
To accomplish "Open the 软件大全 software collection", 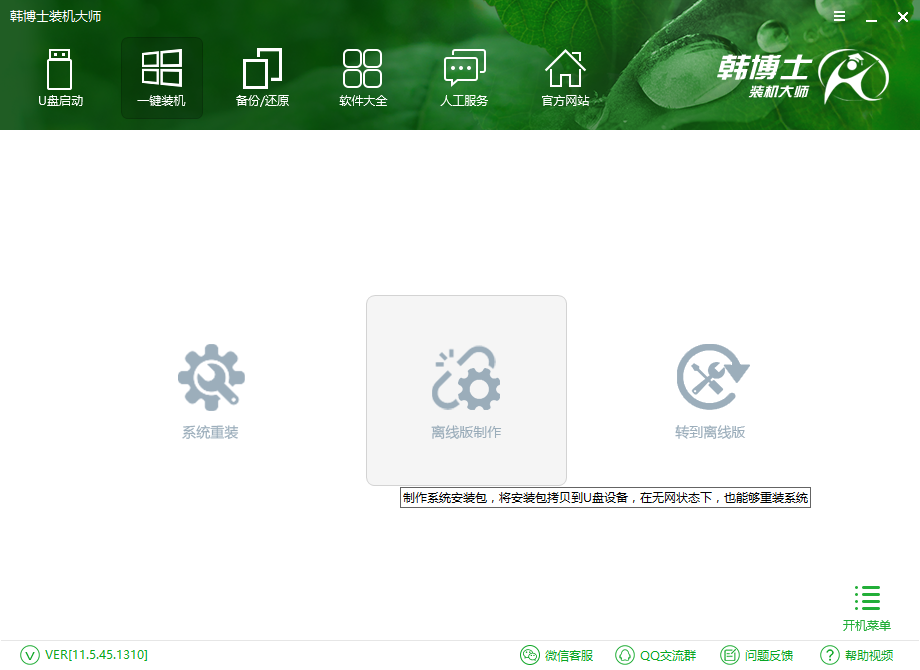I will (x=363, y=77).
